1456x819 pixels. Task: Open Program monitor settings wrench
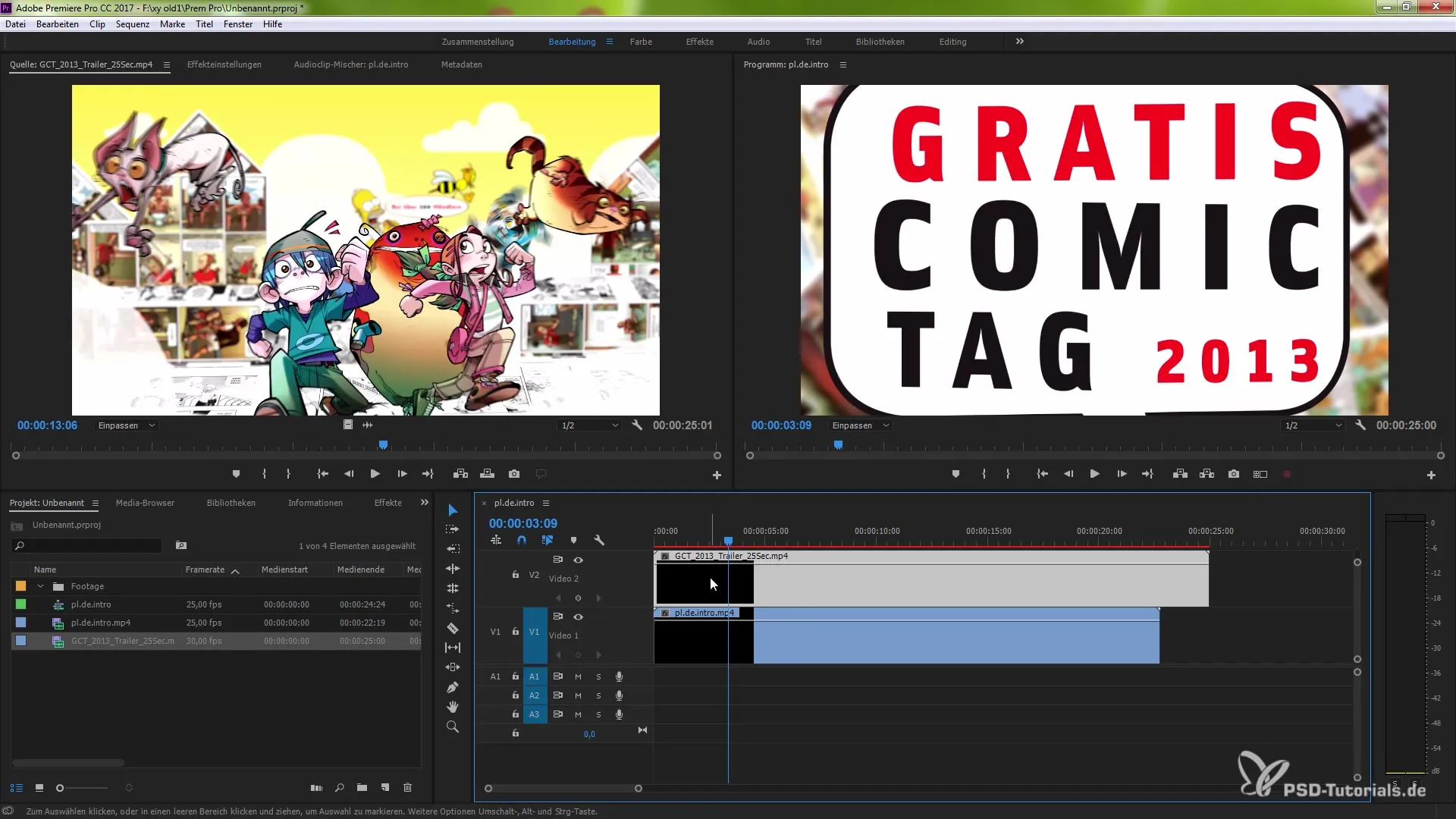pyautogui.click(x=1360, y=425)
